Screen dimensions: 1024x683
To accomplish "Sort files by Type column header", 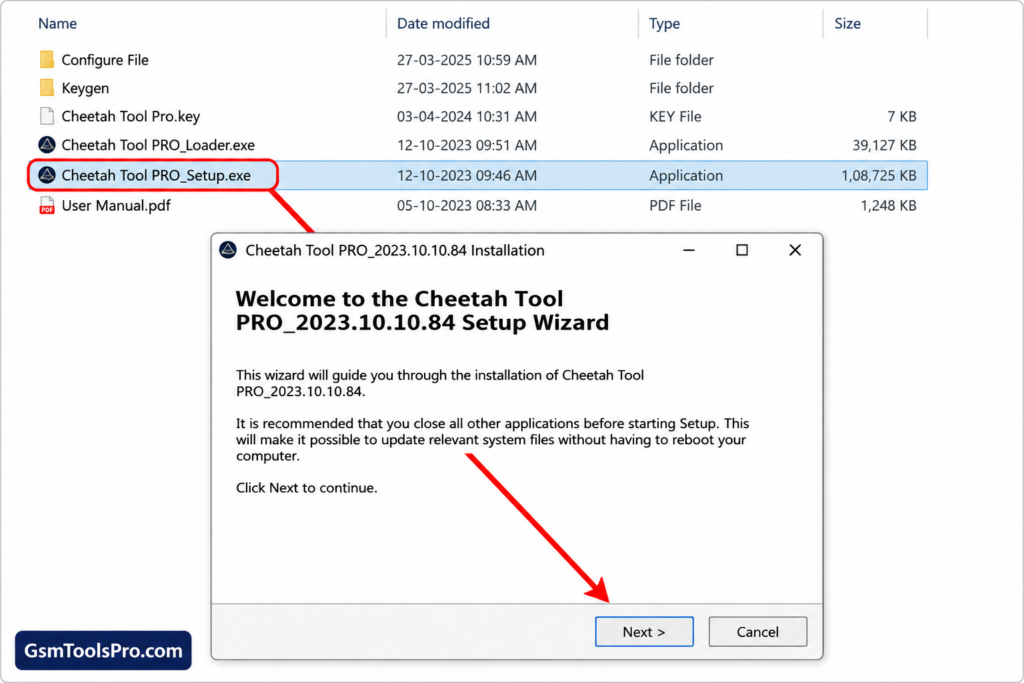I will (664, 24).
